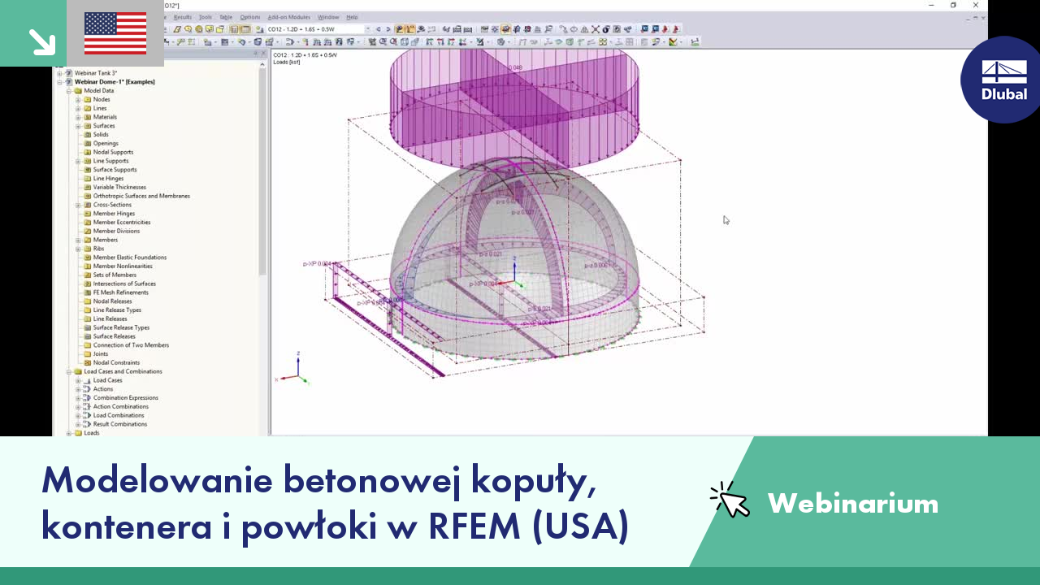Click the last icon in second toolbar row
Screen dimensions: 1040x585
click(694, 42)
